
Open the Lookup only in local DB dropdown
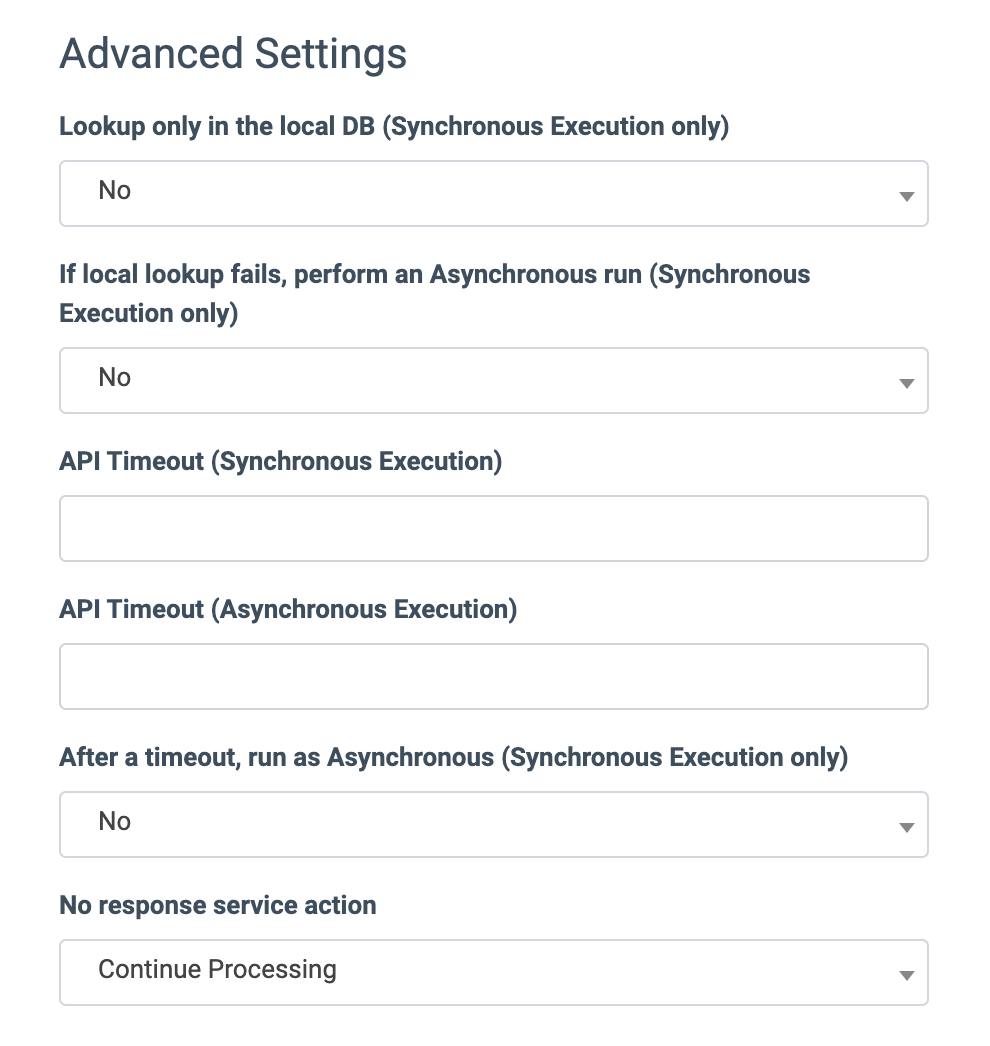494,193
